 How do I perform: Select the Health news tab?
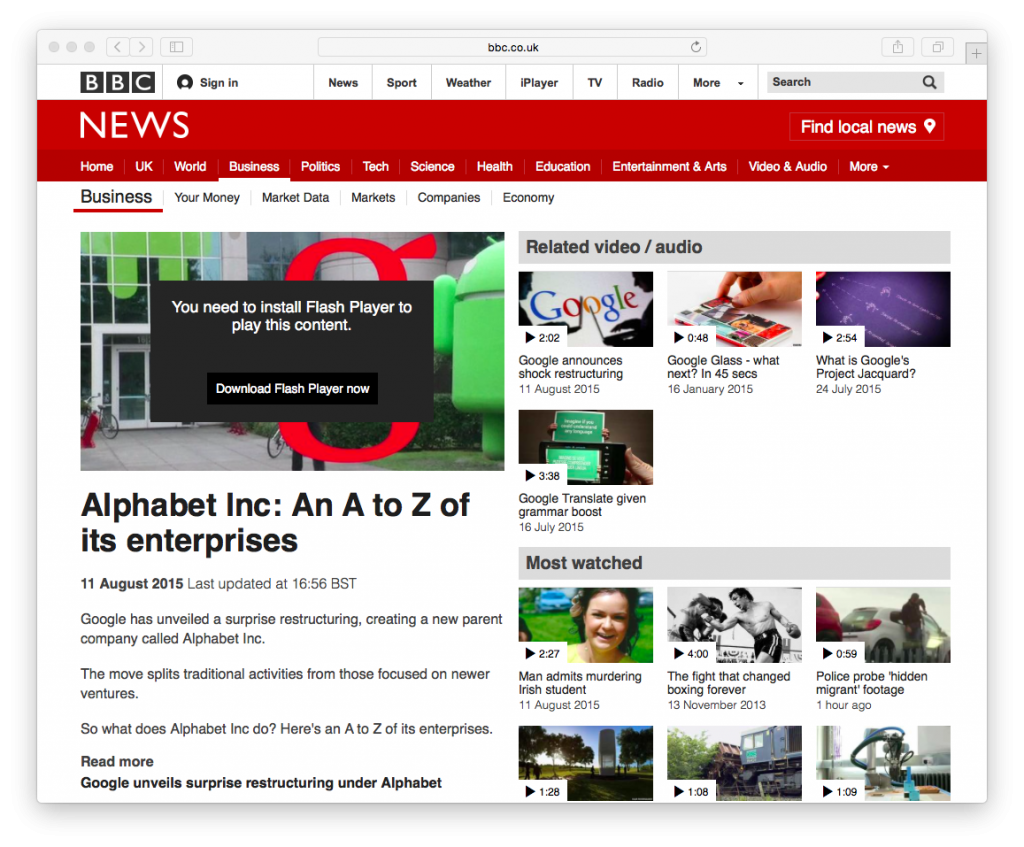[x=494, y=167]
